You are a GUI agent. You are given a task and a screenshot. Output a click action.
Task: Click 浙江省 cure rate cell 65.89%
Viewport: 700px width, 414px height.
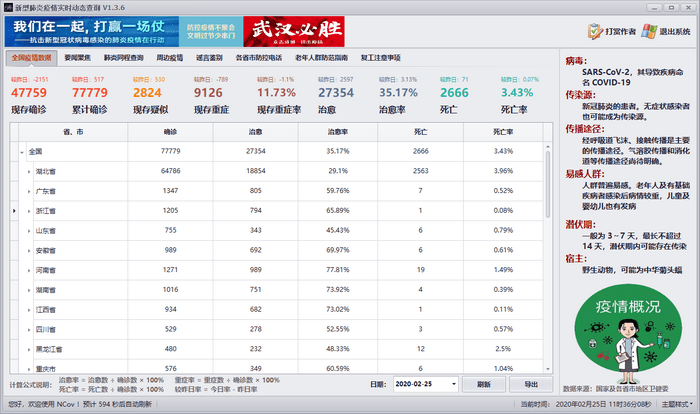click(x=338, y=210)
